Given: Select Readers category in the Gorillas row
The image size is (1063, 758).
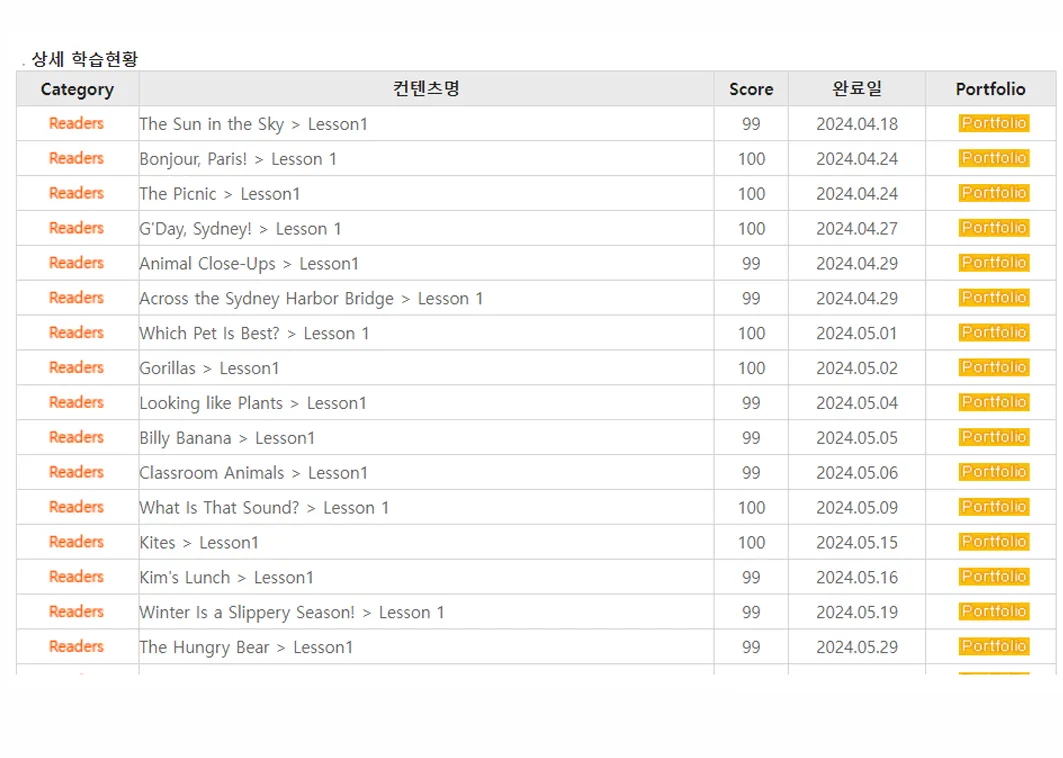Looking at the screenshot, I should click(76, 367).
